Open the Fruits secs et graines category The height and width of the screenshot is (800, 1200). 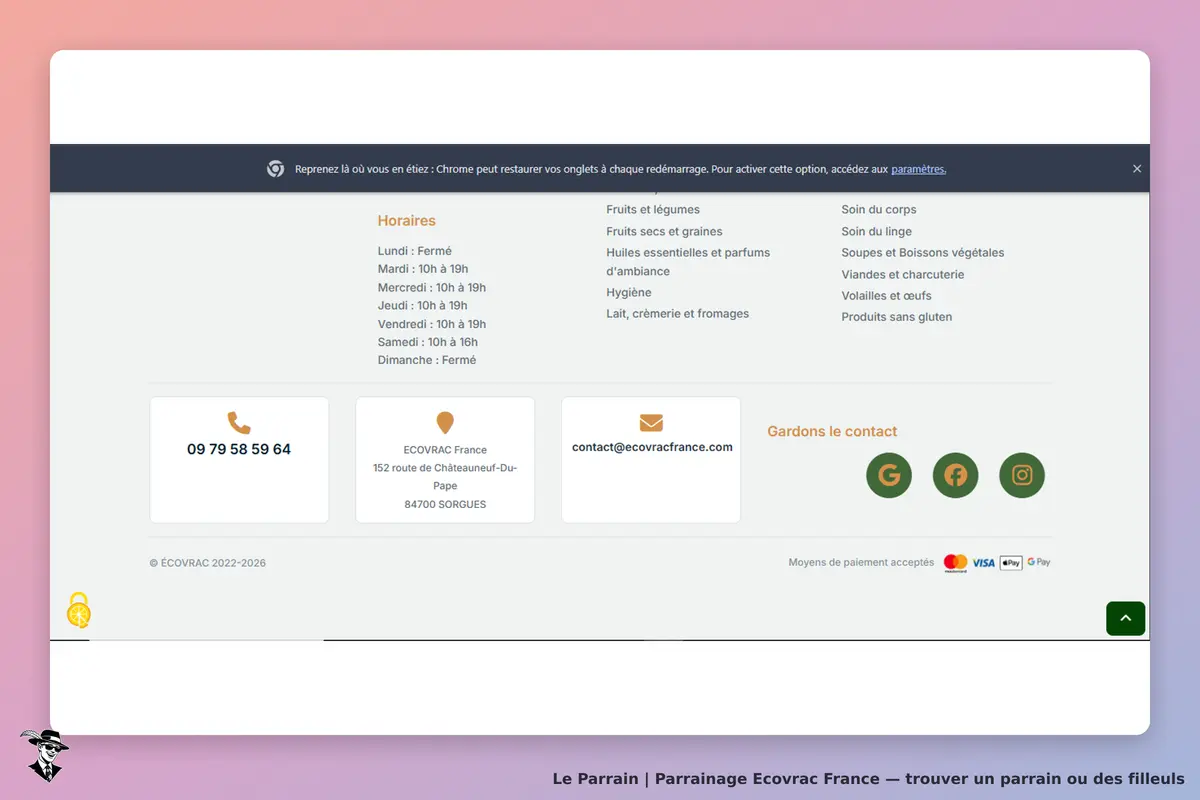[x=664, y=231]
